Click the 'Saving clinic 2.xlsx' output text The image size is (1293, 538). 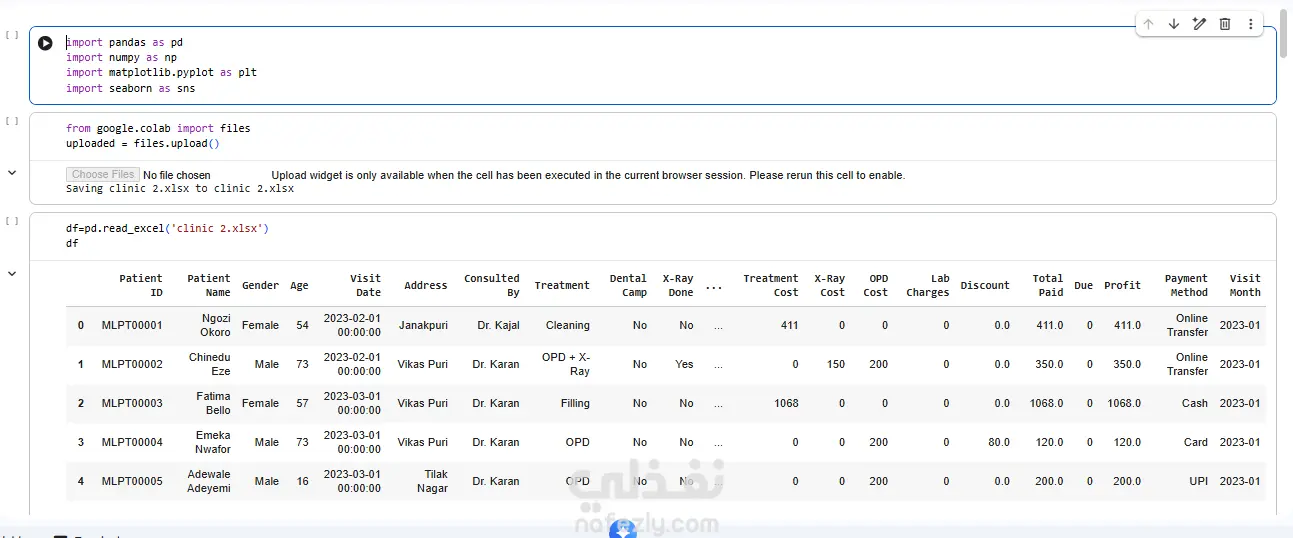(x=180, y=188)
